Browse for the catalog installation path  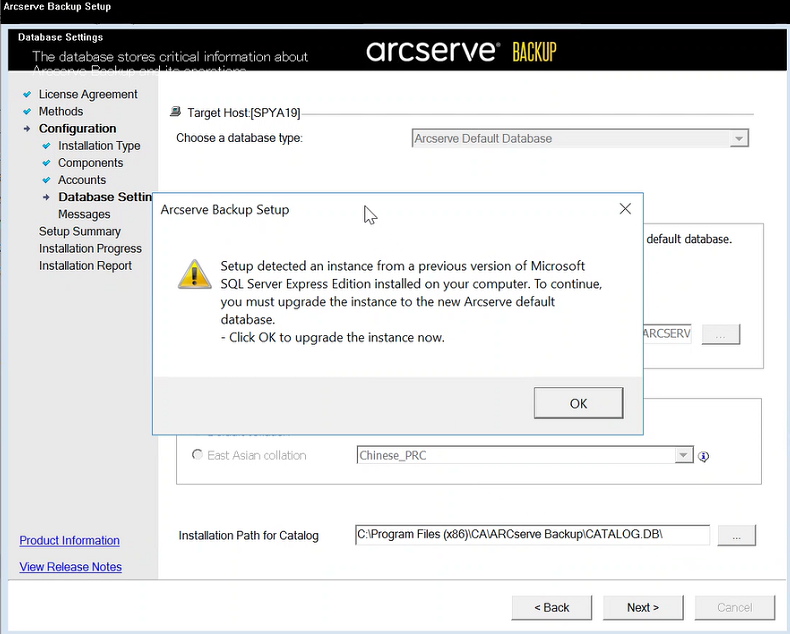[737, 535]
